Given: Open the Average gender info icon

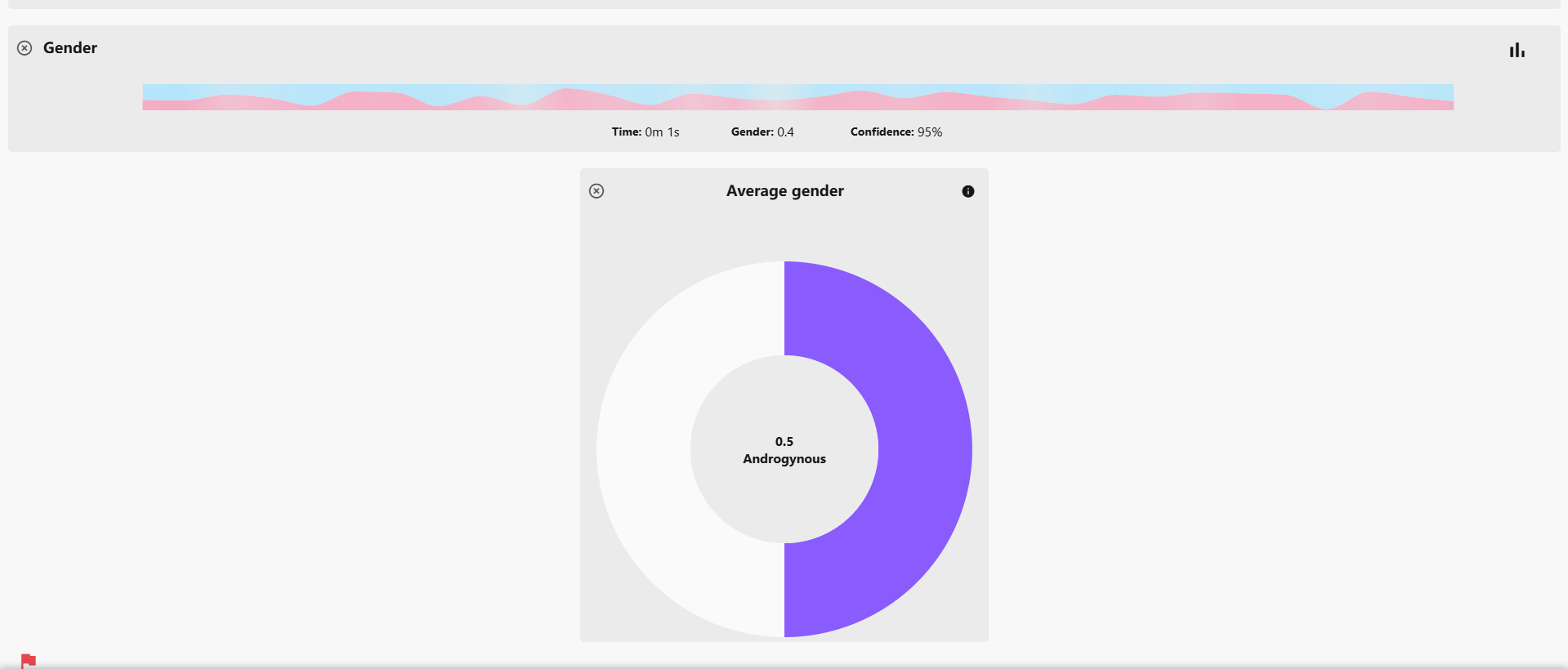Looking at the screenshot, I should [968, 191].
